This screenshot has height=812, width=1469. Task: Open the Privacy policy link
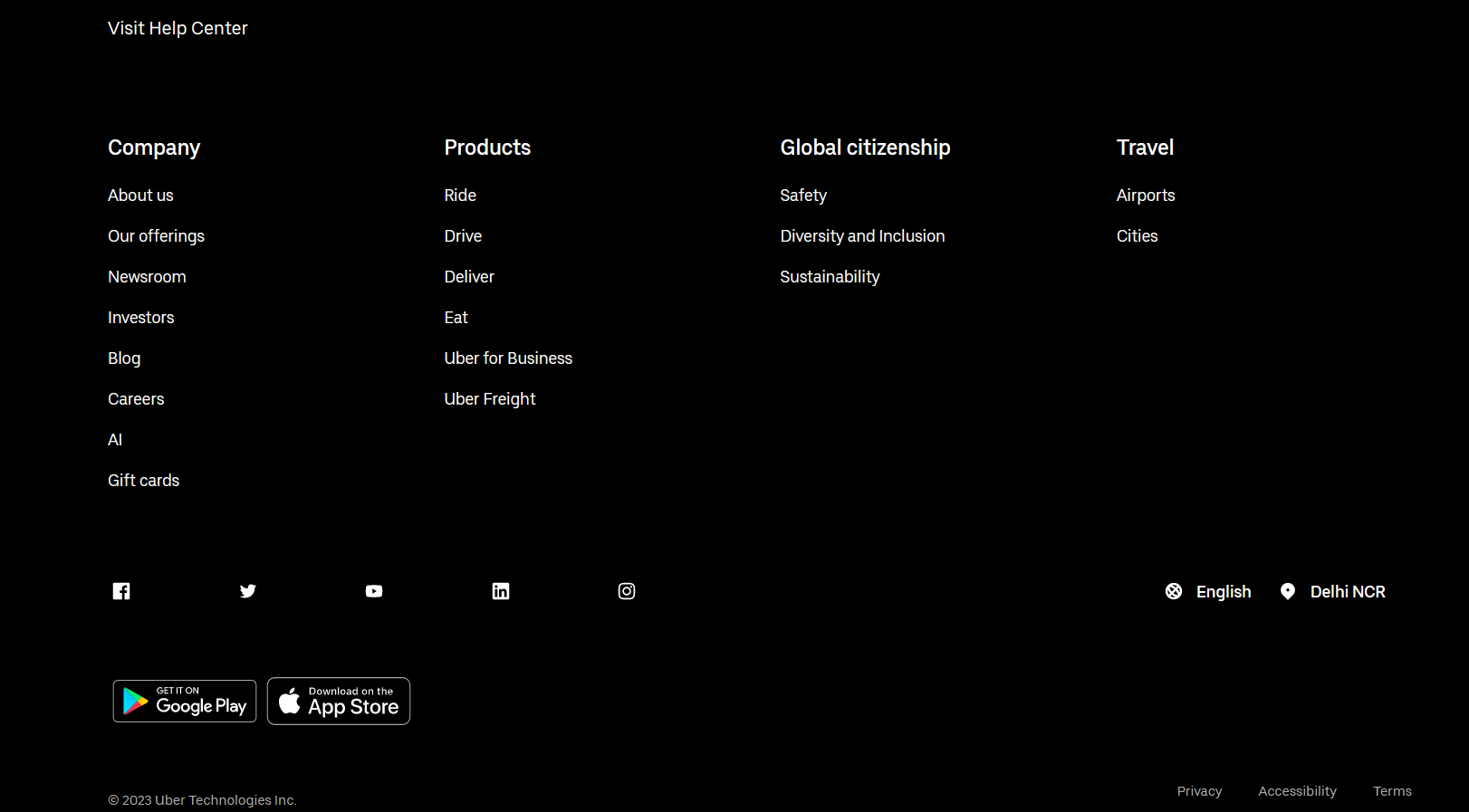click(x=1199, y=791)
